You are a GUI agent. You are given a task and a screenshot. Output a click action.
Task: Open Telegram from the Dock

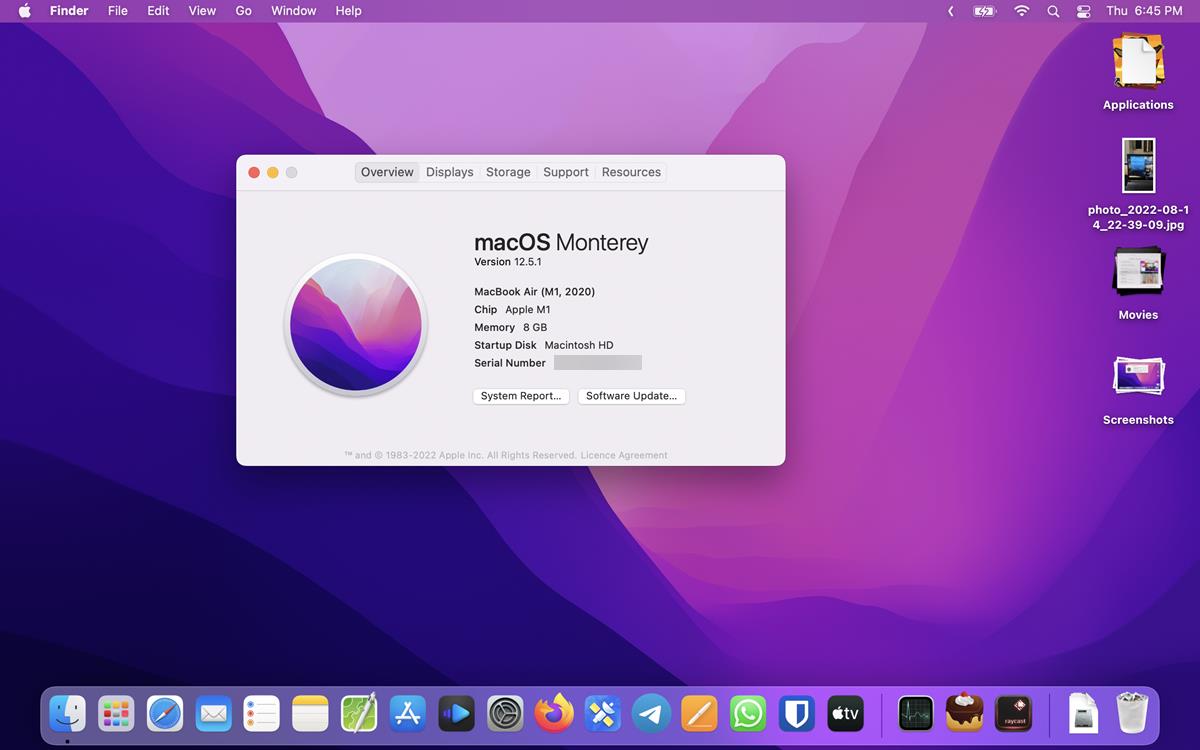click(x=652, y=713)
